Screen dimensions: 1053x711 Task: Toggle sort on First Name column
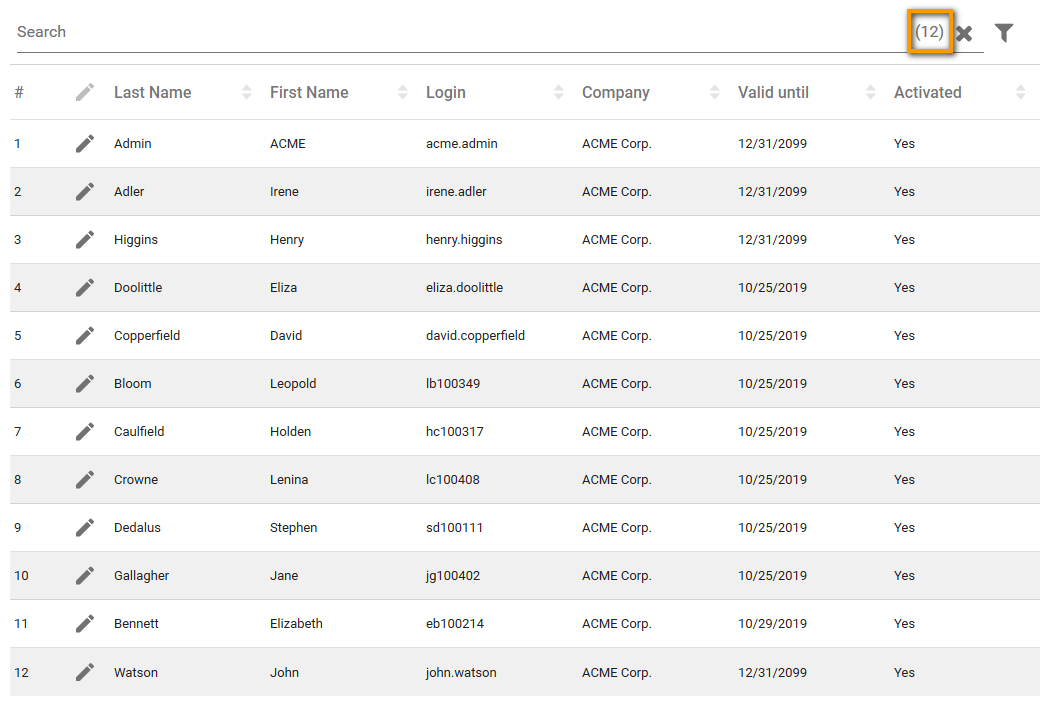403,93
